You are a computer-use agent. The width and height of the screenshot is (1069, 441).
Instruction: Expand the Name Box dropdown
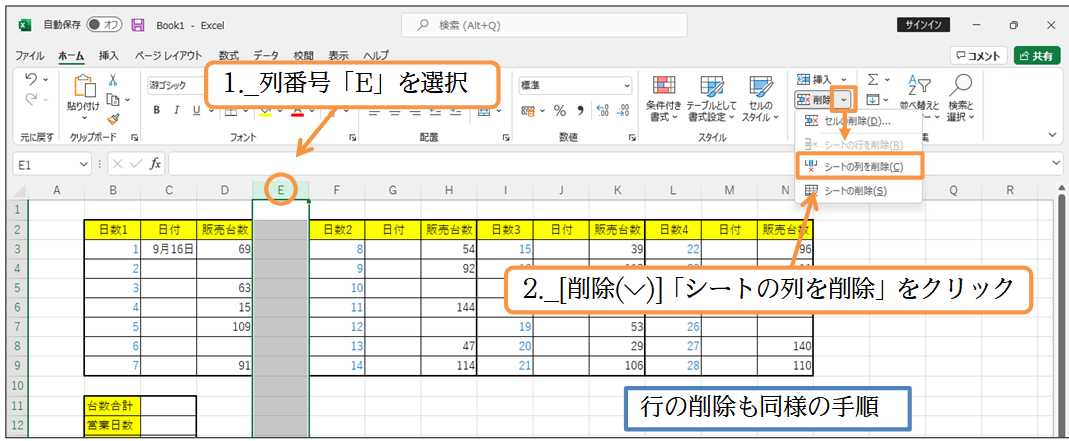(84, 164)
